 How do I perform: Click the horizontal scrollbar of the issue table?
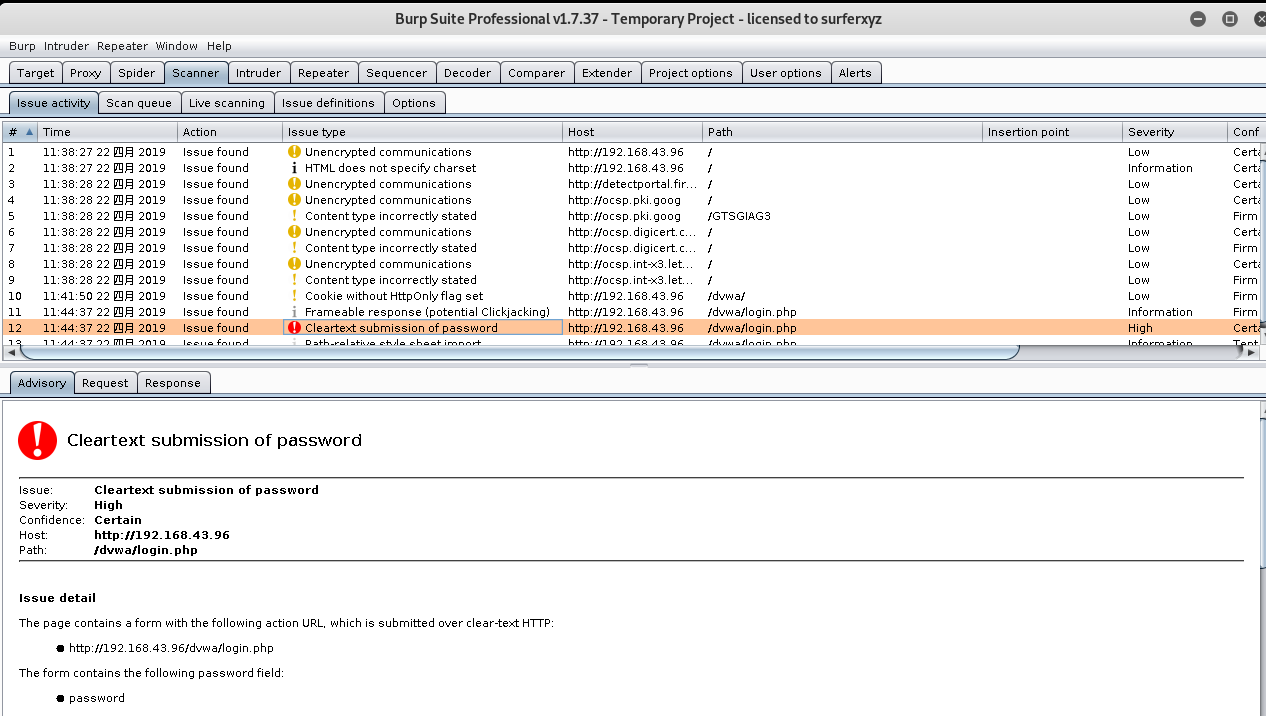coord(519,352)
